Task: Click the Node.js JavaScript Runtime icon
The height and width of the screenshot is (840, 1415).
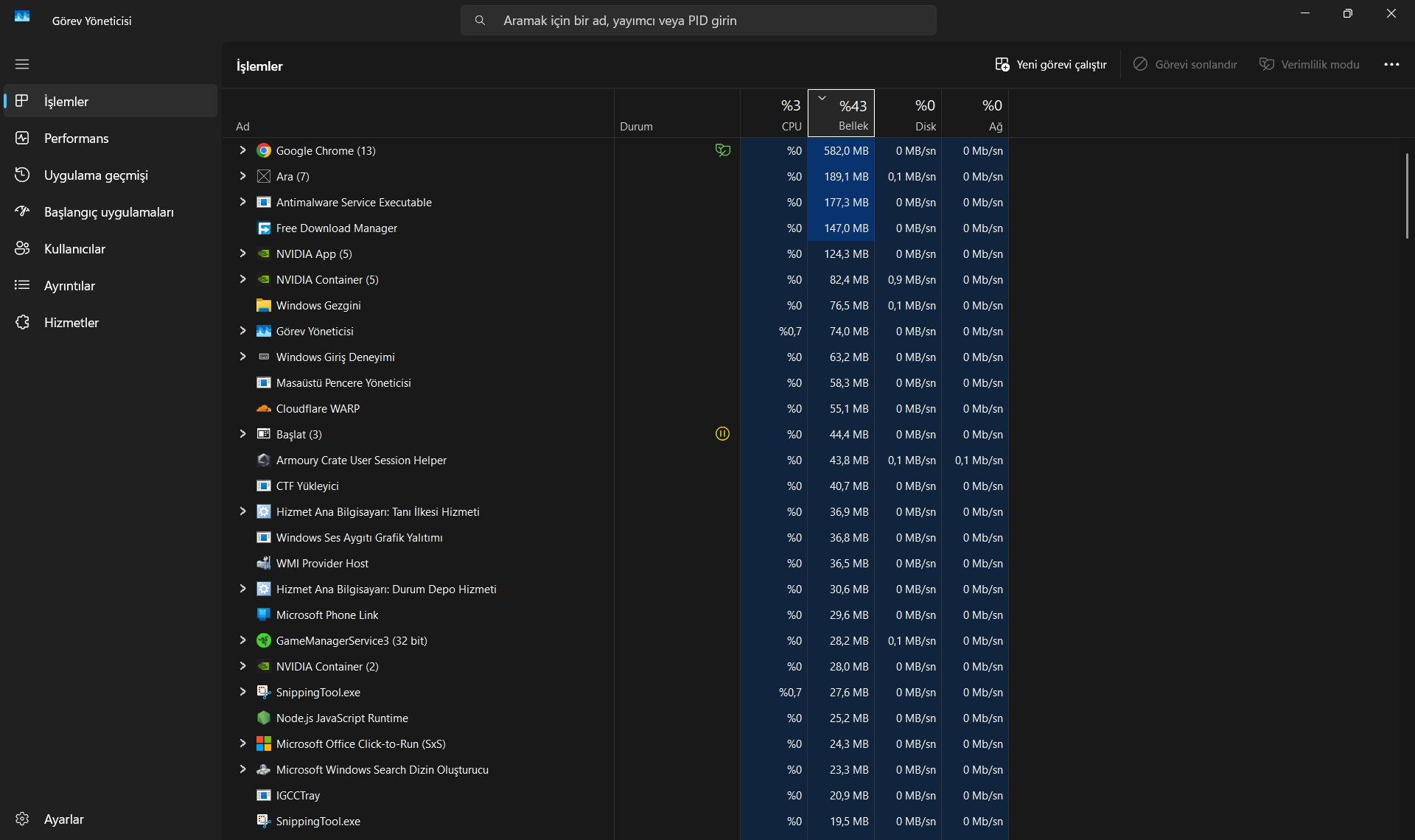Action: coord(263,718)
